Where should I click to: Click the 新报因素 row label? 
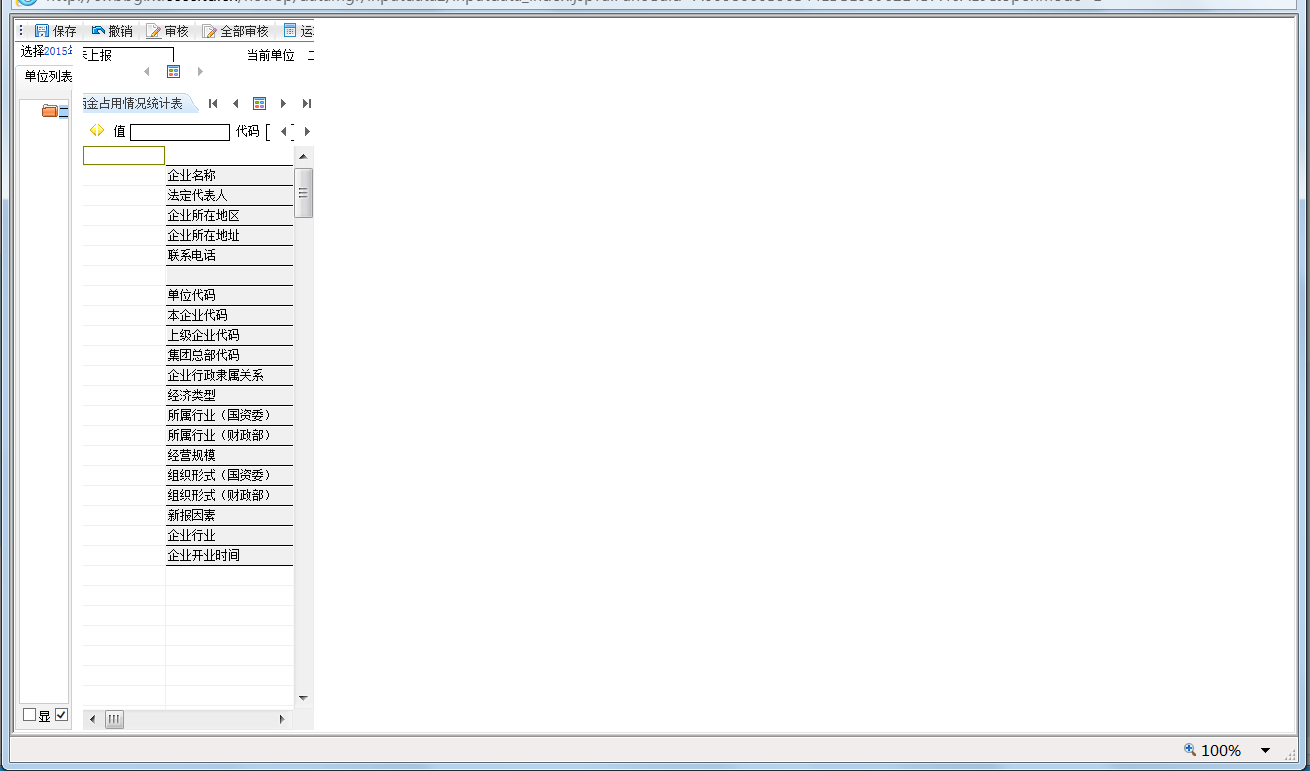tap(229, 515)
